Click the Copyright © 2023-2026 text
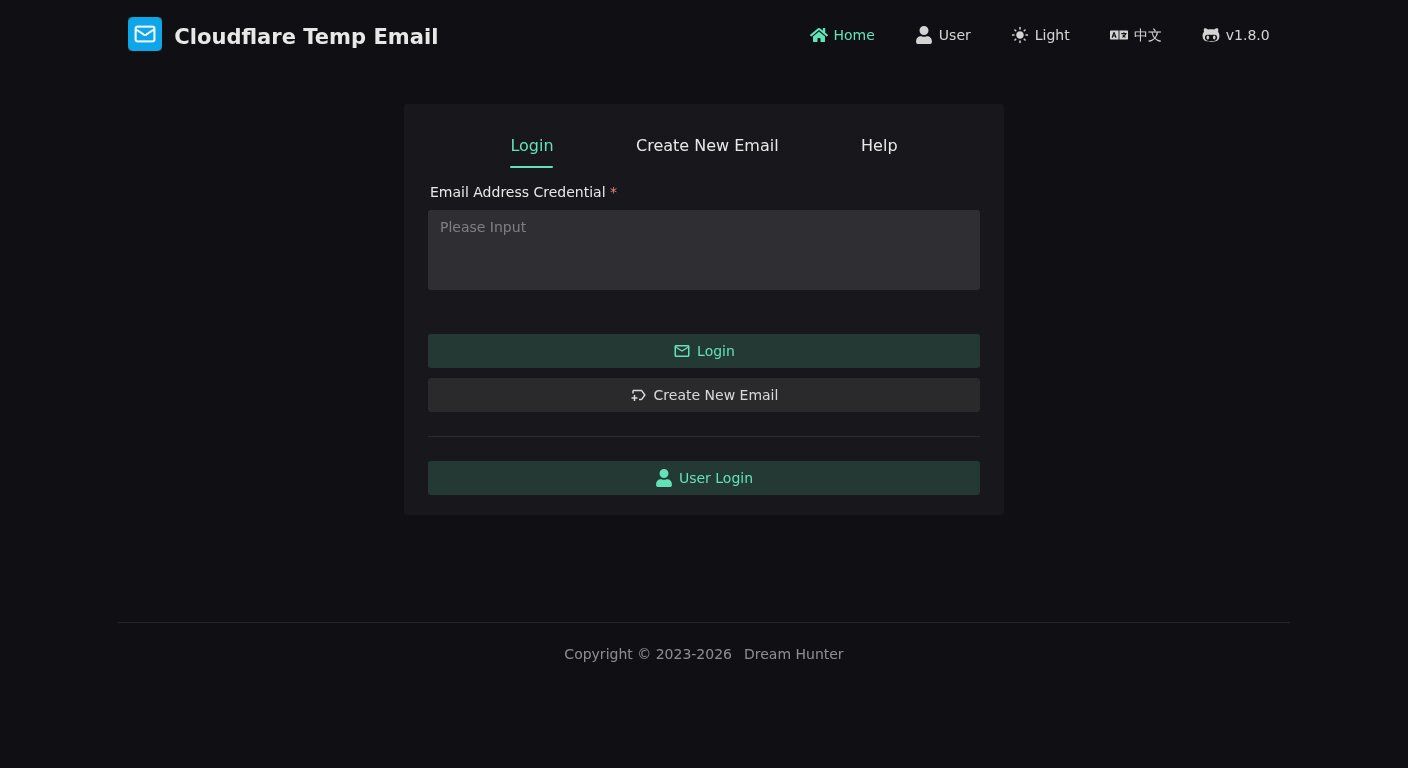Image resolution: width=1408 pixels, height=768 pixels. point(648,654)
